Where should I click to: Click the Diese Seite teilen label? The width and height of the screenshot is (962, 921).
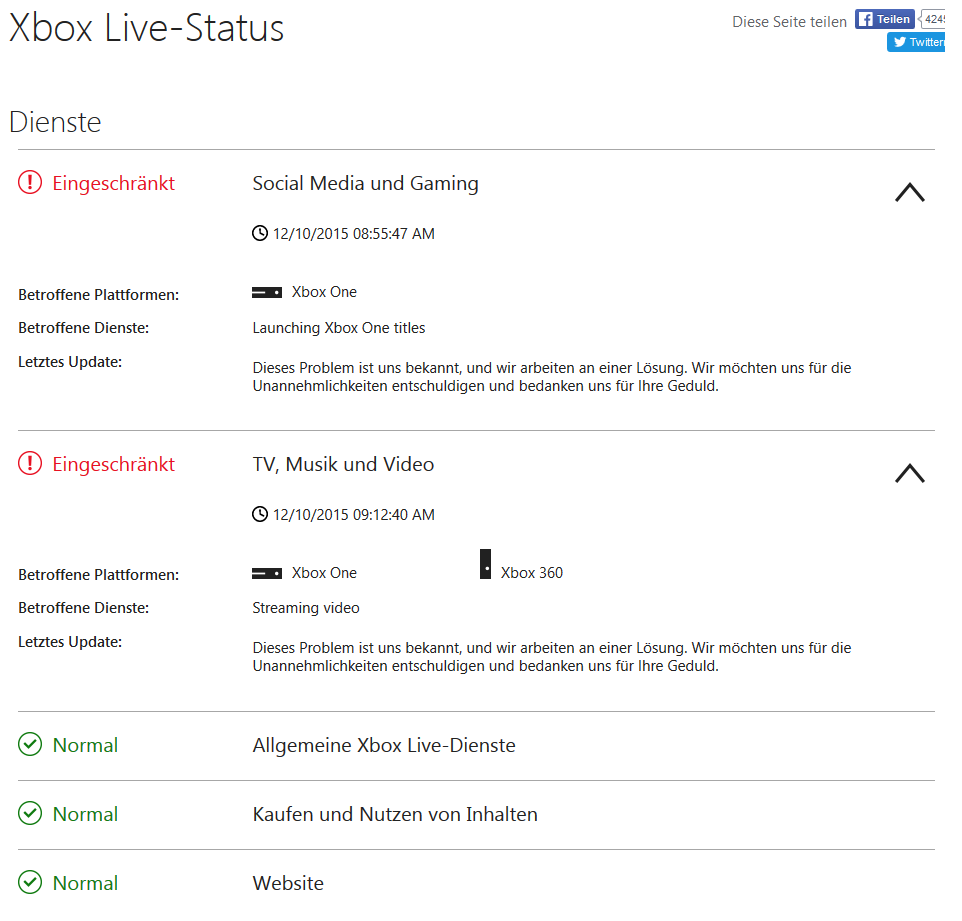790,22
